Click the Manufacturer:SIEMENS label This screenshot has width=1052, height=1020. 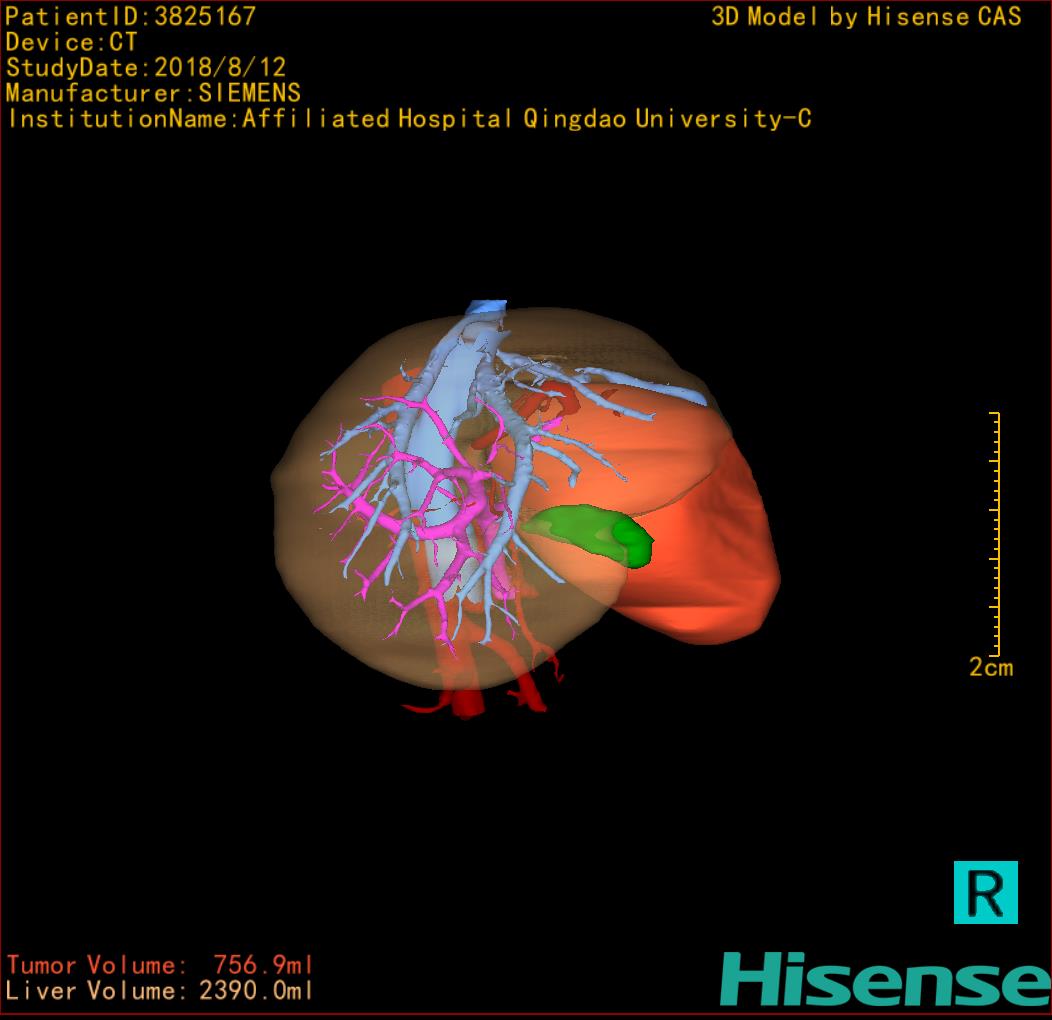(153, 94)
